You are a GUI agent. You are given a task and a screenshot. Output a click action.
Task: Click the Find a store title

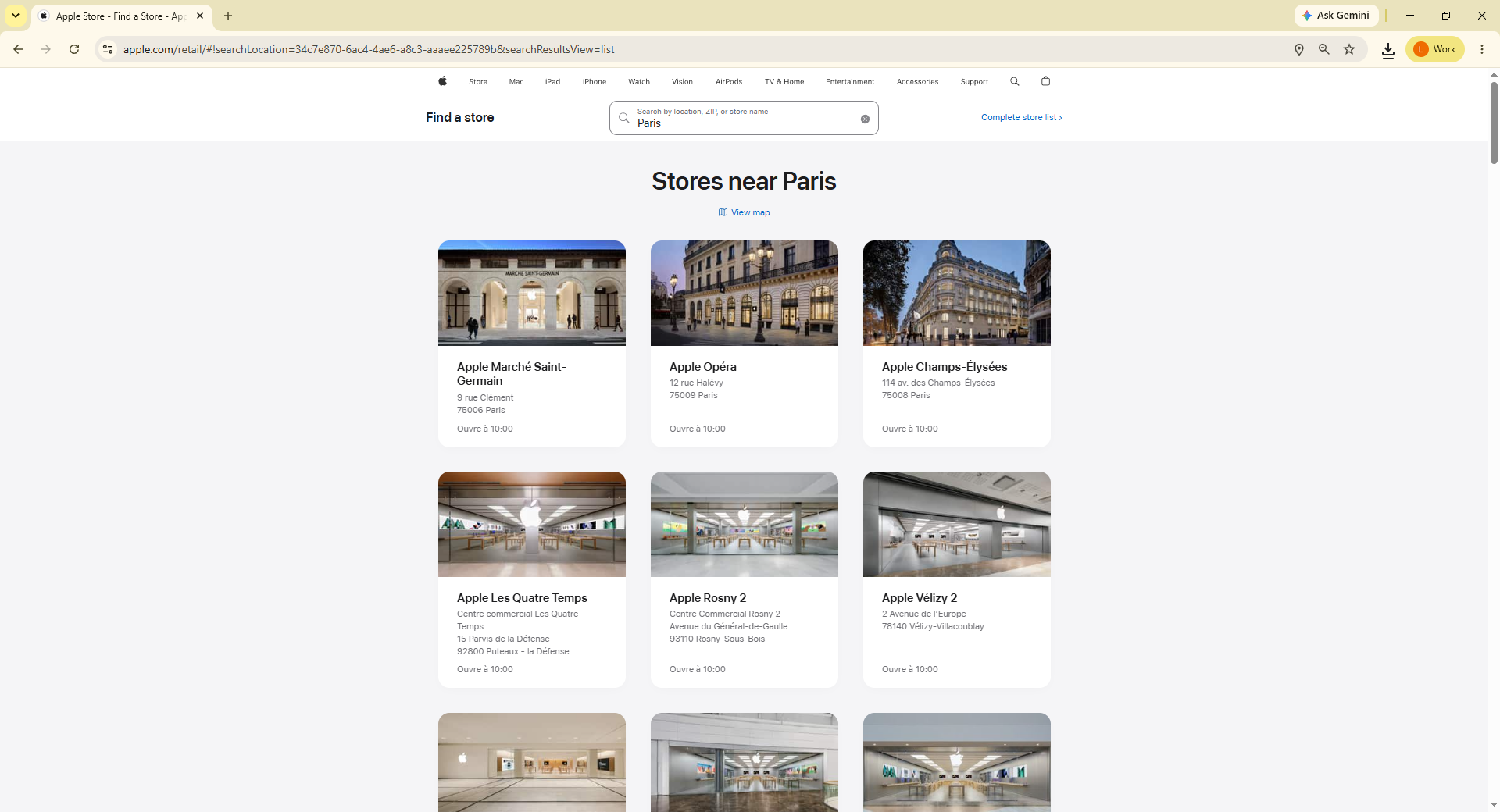459,117
